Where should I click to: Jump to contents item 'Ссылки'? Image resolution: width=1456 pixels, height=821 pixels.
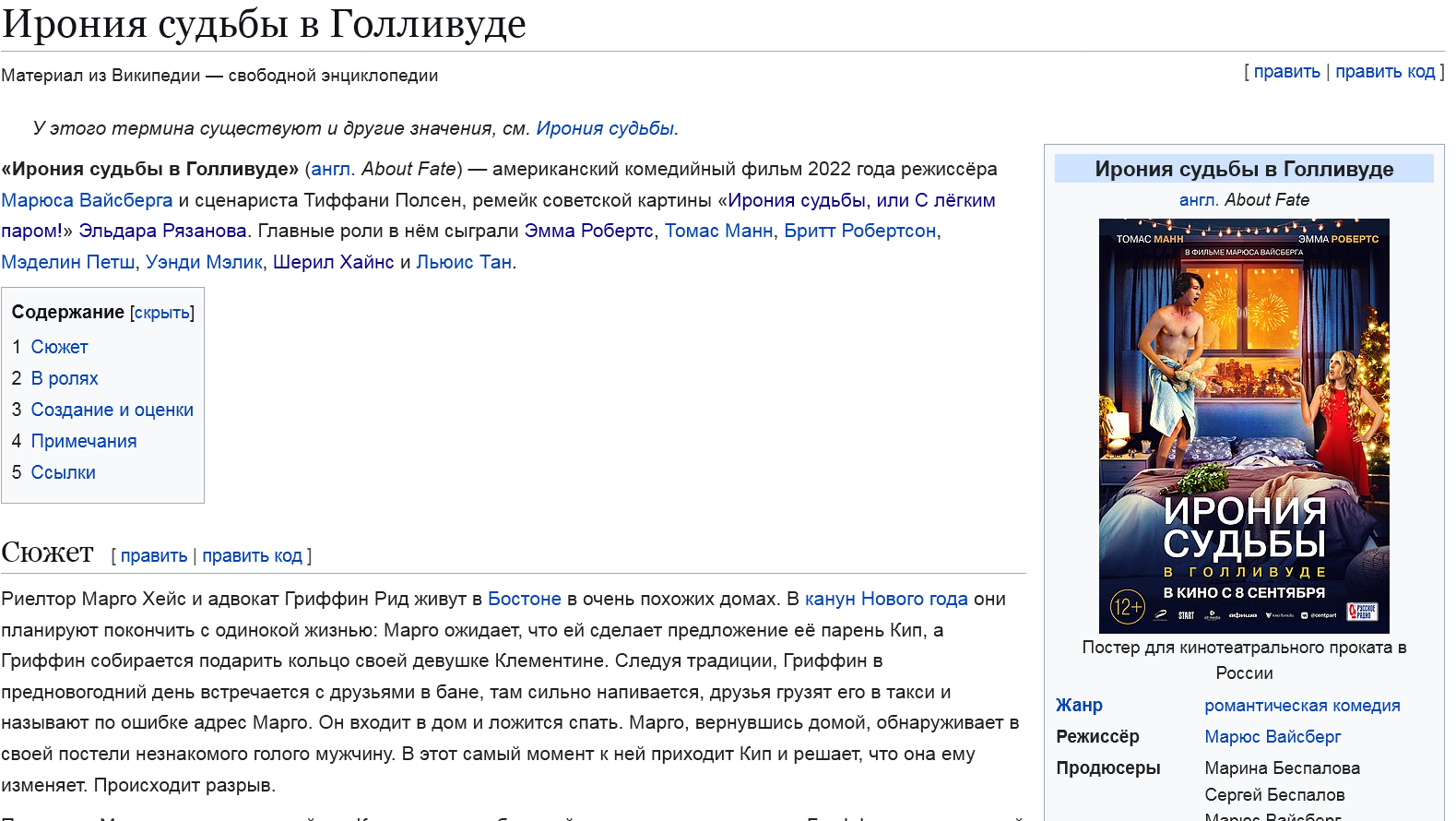[x=64, y=472]
